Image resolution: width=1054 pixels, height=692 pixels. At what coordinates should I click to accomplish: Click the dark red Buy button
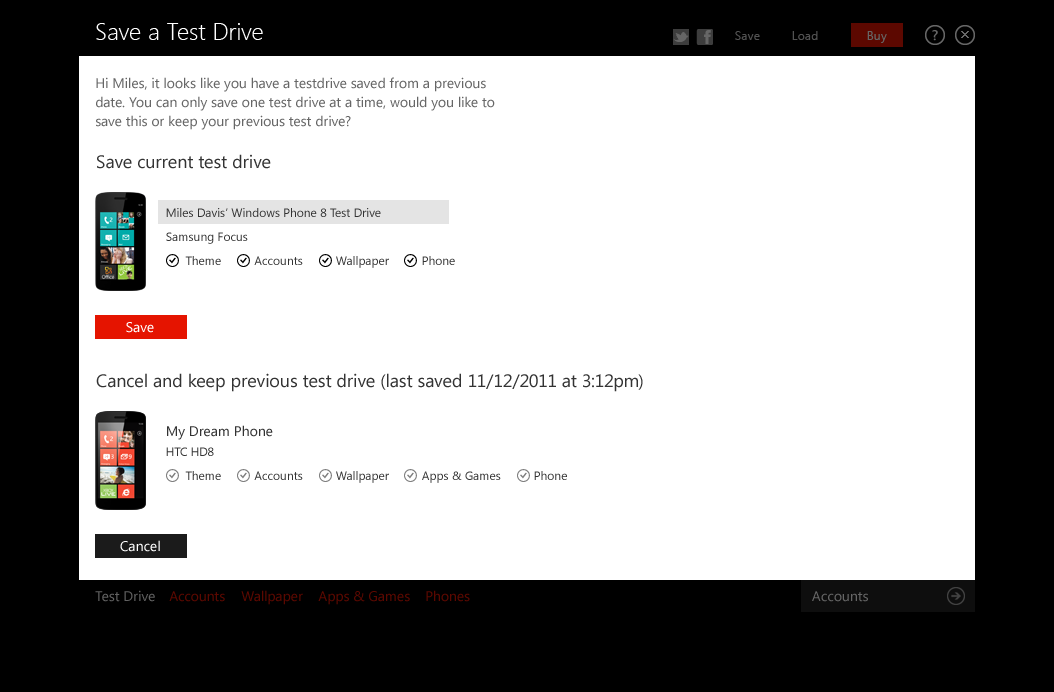[877, 35]
